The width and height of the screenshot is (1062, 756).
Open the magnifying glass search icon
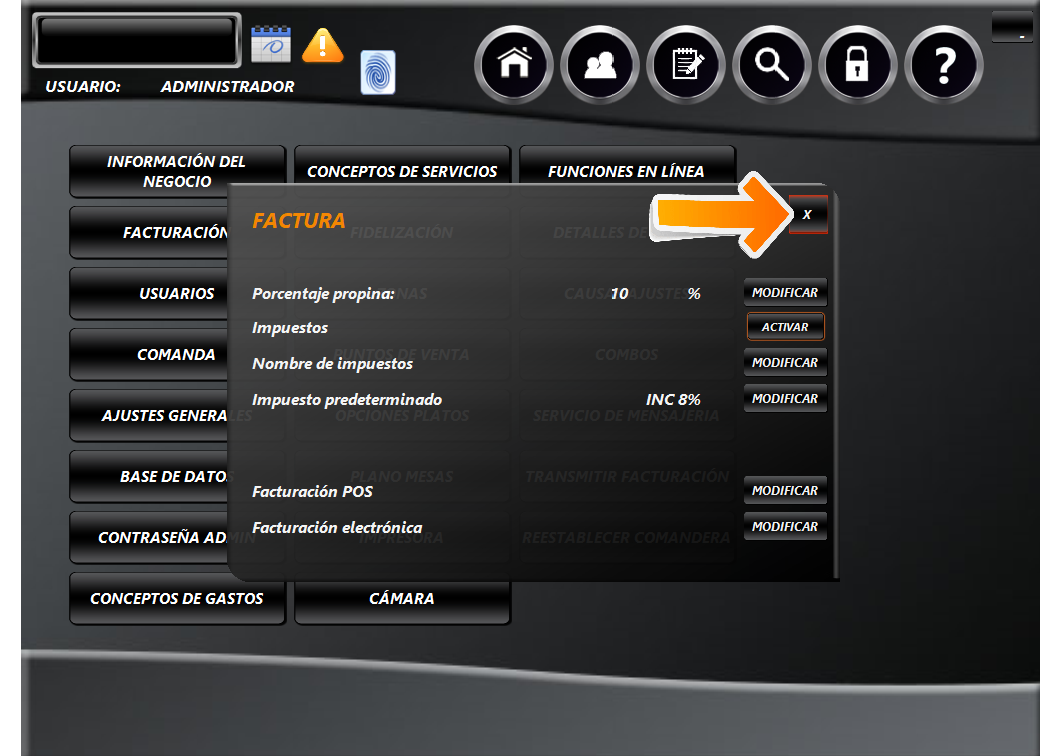[772, 65]
